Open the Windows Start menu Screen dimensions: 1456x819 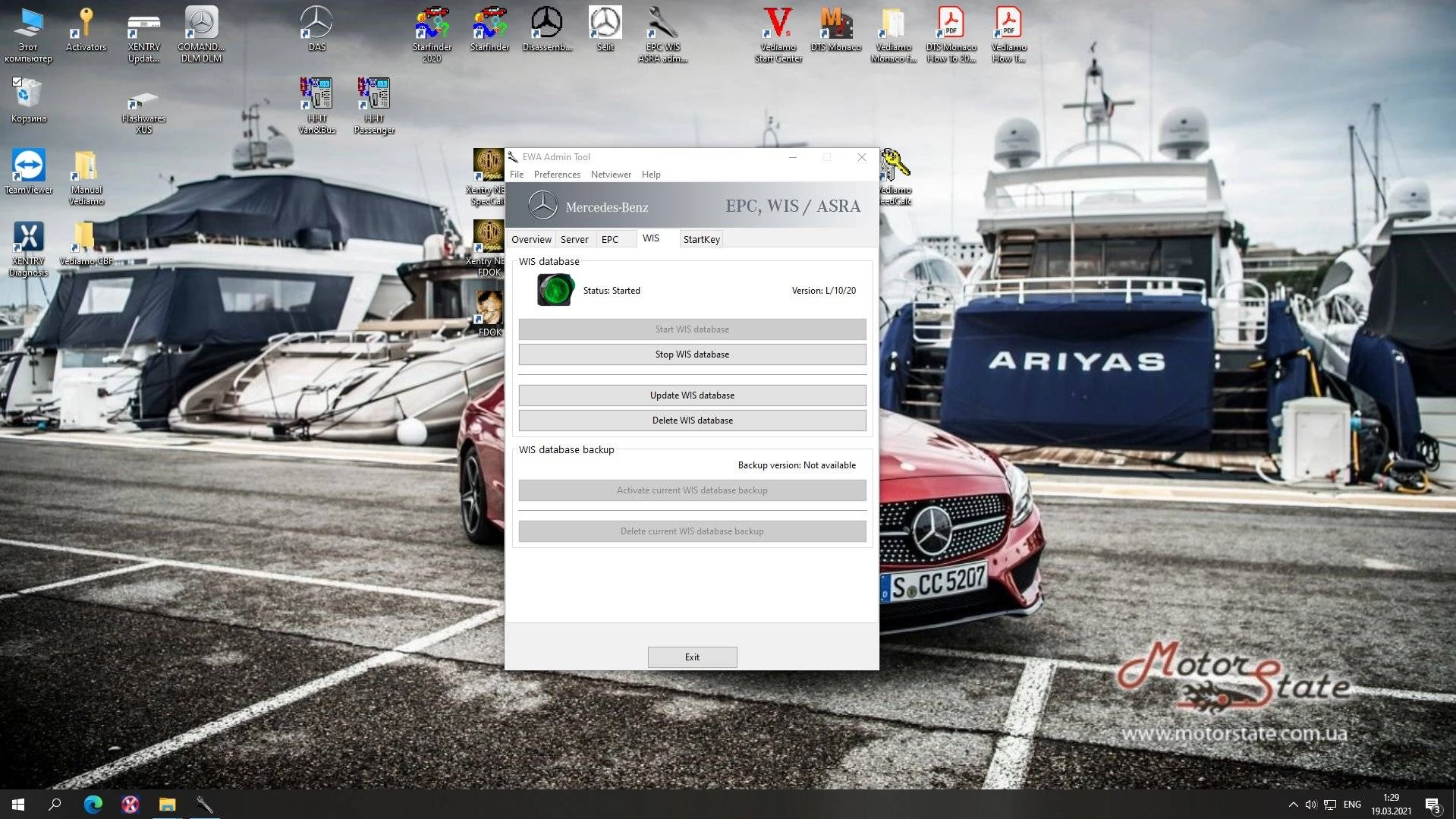(x=18, y=804)
